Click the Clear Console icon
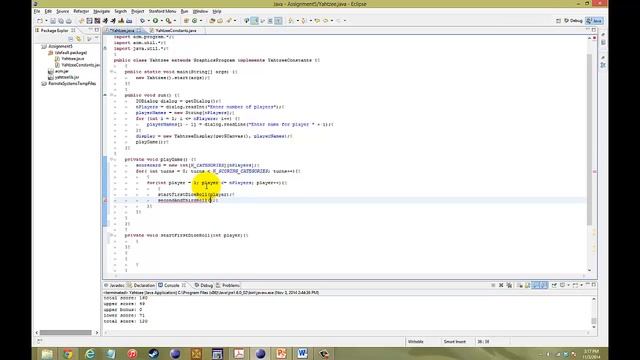The height and width of the screenshot is (360, 640). point(520,285)
